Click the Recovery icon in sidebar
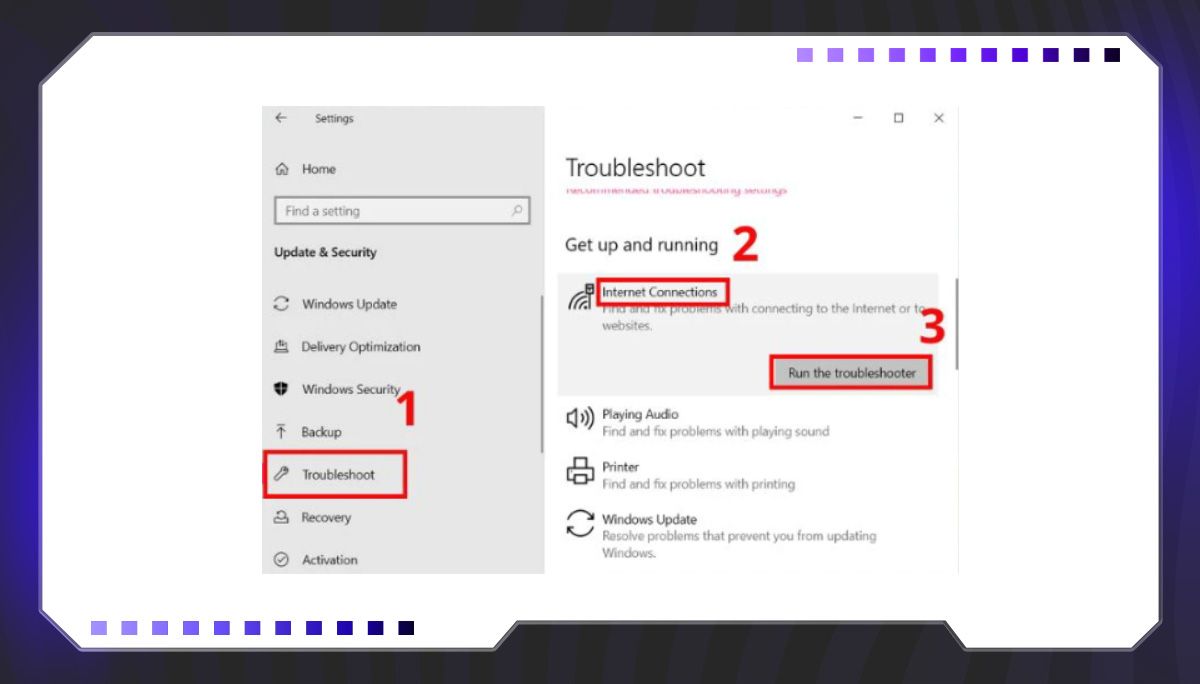The image size is (1200, 684). click(281, 518)
